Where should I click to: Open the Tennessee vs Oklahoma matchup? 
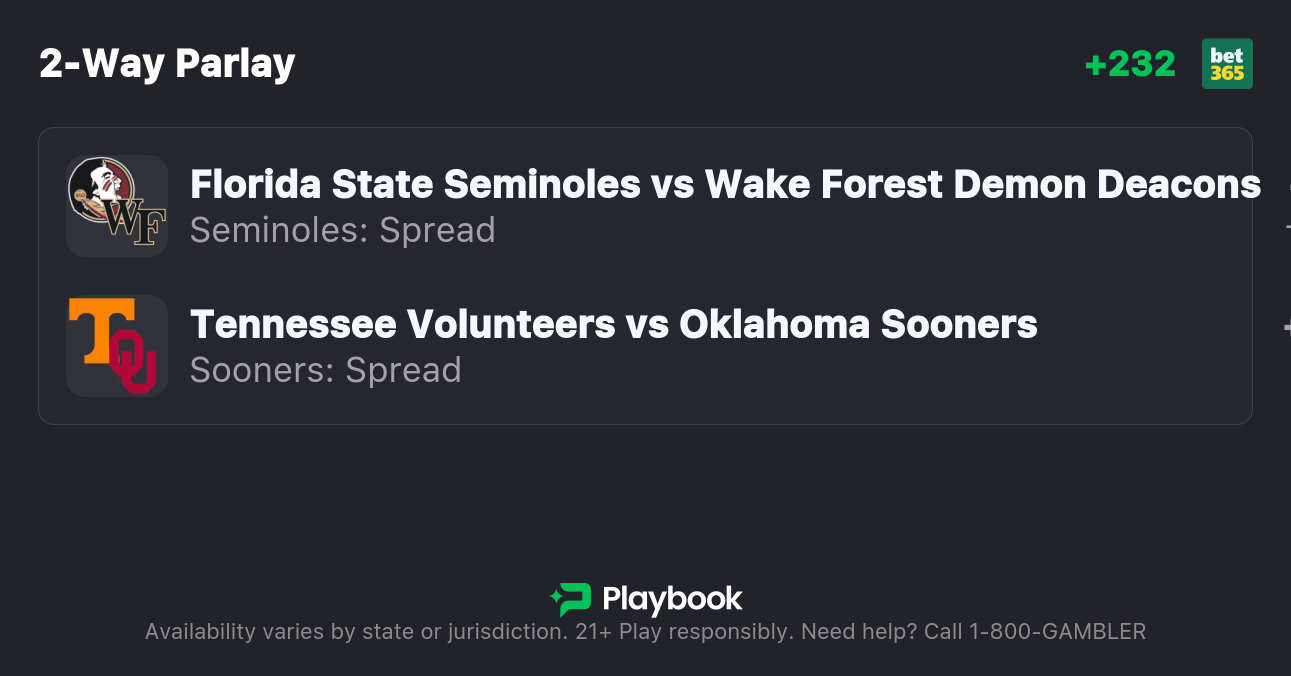click(x=613, y=325)
